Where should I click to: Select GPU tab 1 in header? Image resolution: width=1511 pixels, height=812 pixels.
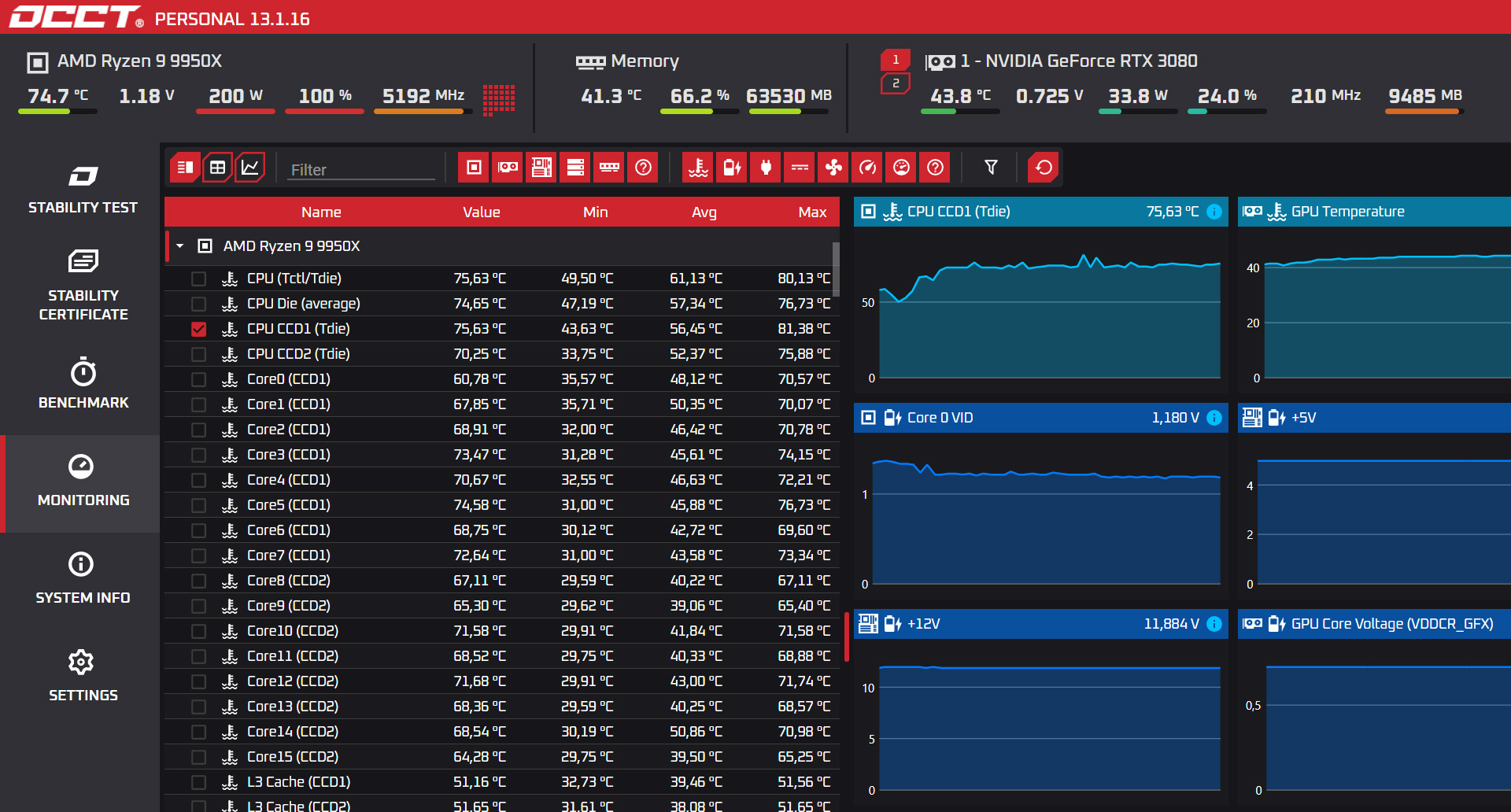[x=896, y=59]
